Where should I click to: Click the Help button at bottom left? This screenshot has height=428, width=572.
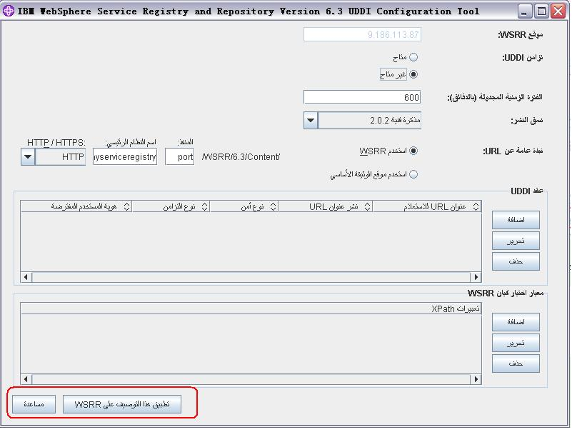click(34, 404)
